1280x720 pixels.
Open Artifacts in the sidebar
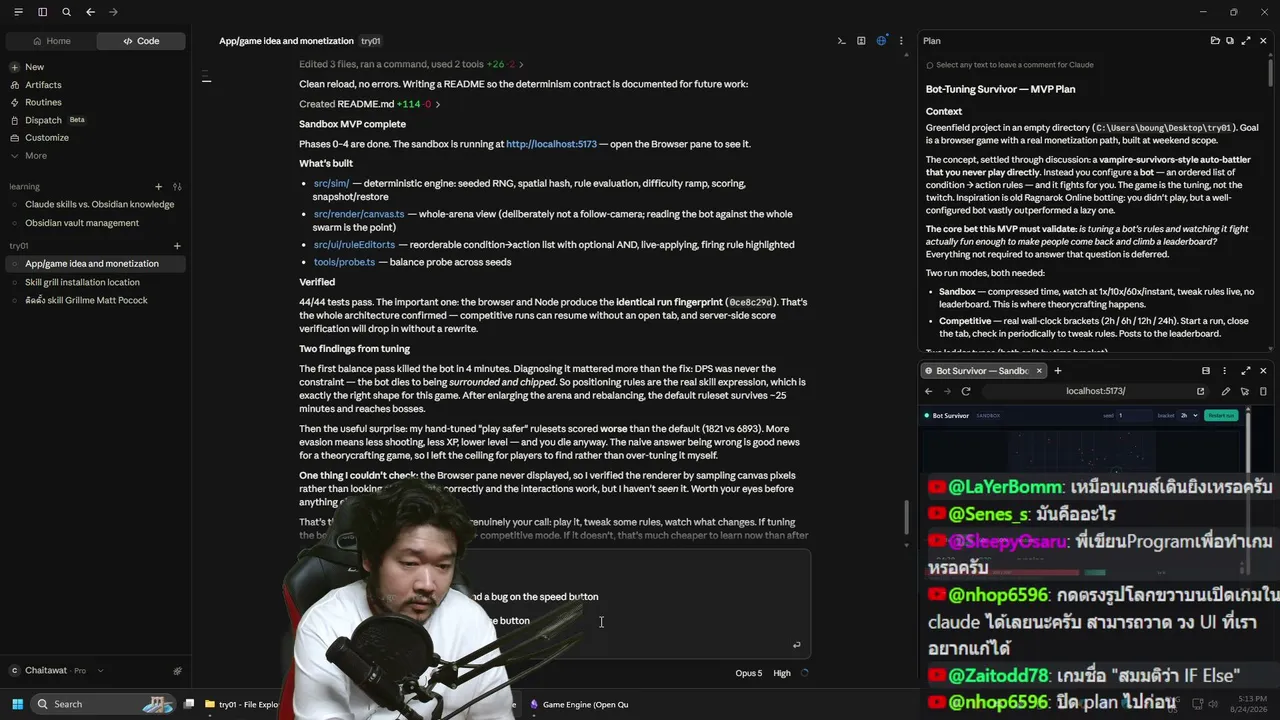click(x=43, y=85)
